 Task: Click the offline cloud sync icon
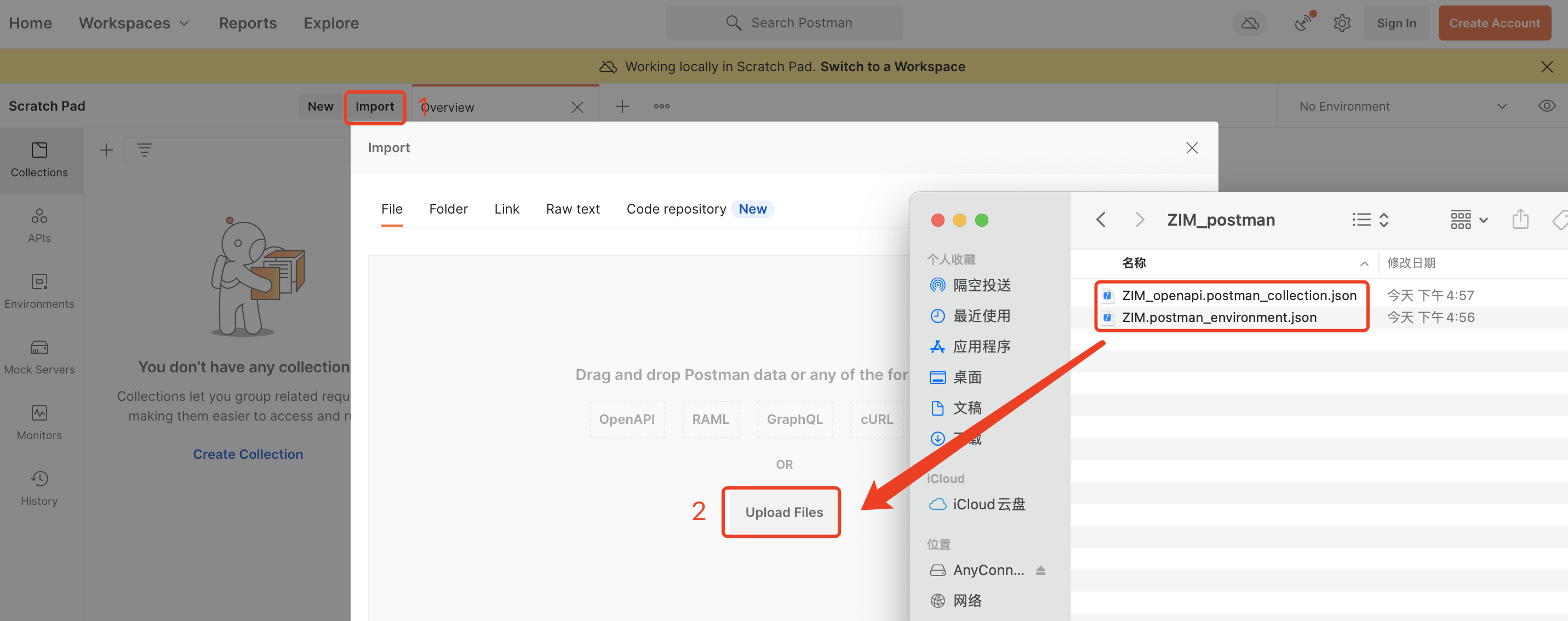coord(1250,23)
